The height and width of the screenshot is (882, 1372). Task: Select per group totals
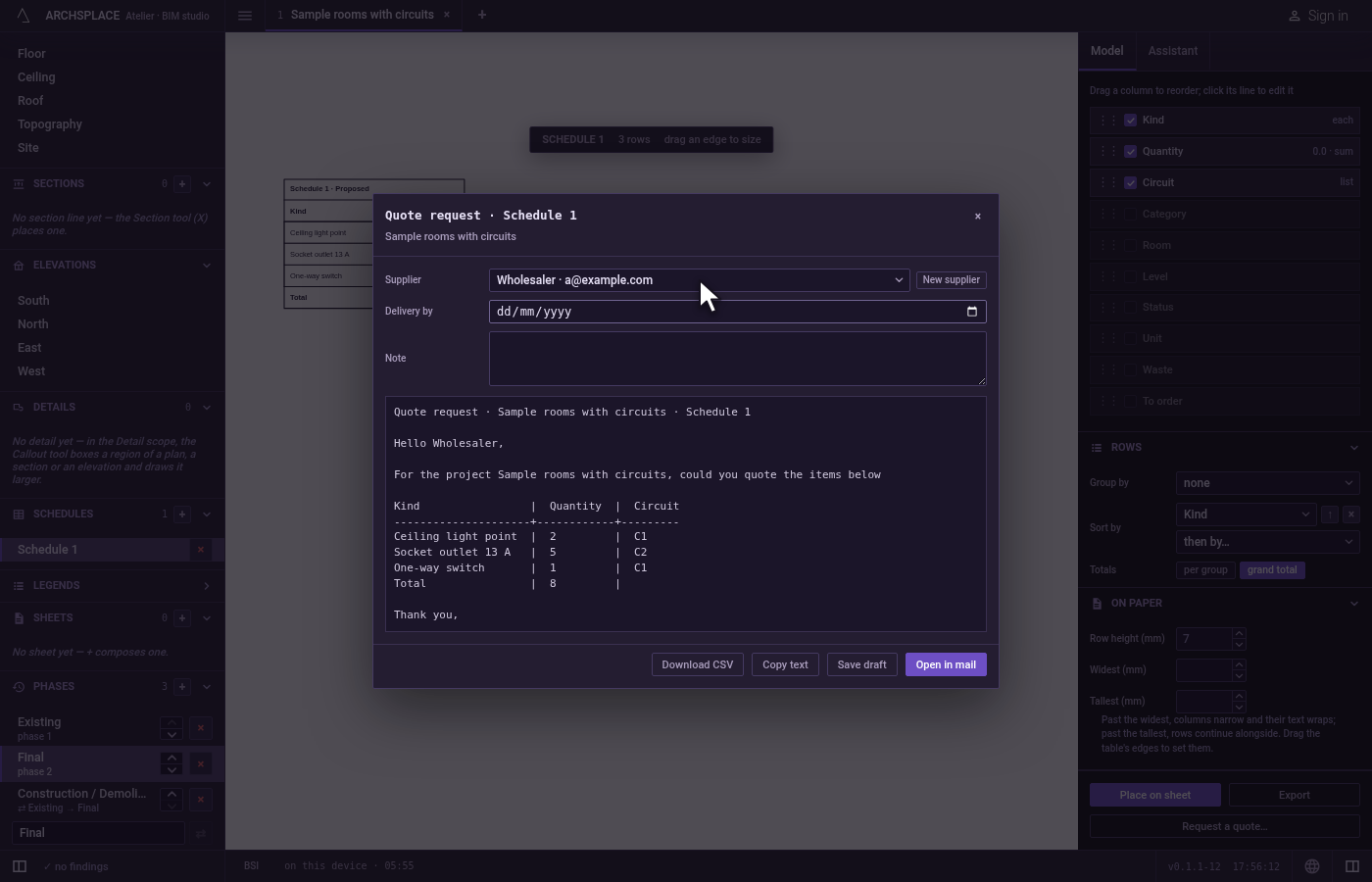1205,570
